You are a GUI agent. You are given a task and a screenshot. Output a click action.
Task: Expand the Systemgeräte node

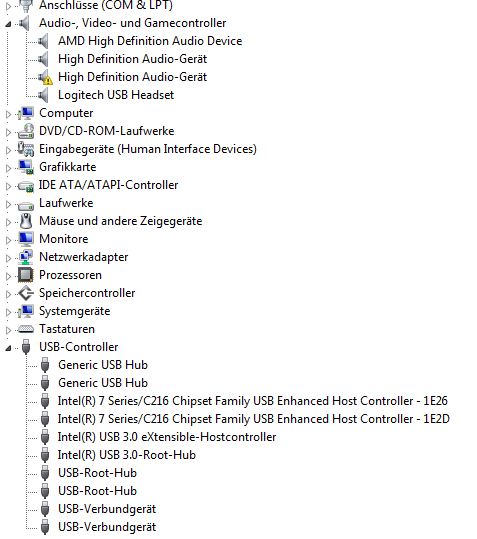[9, 312]
